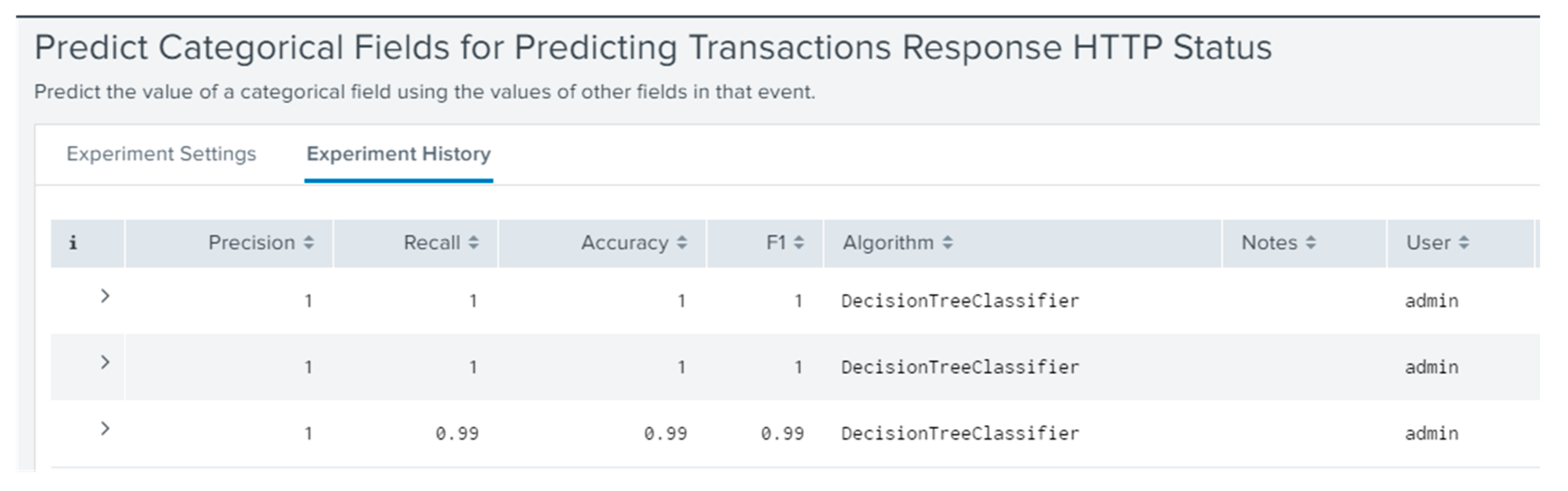Screen dimensions: 1568x491
Task: Sort by the Precision header label
Action: [x=251, y=243]
